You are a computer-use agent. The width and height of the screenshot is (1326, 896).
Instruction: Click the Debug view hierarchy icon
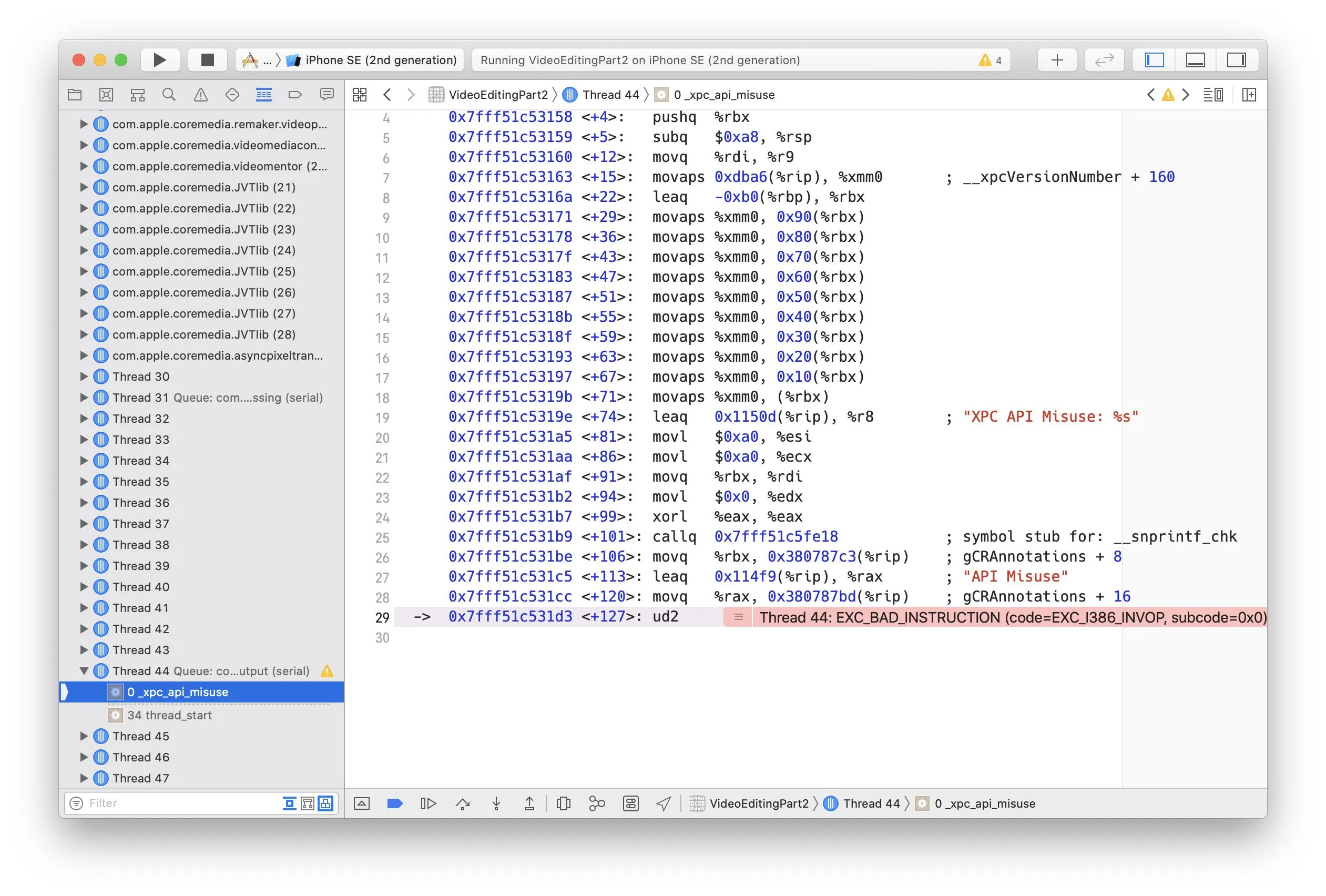(x=563, y=803)
